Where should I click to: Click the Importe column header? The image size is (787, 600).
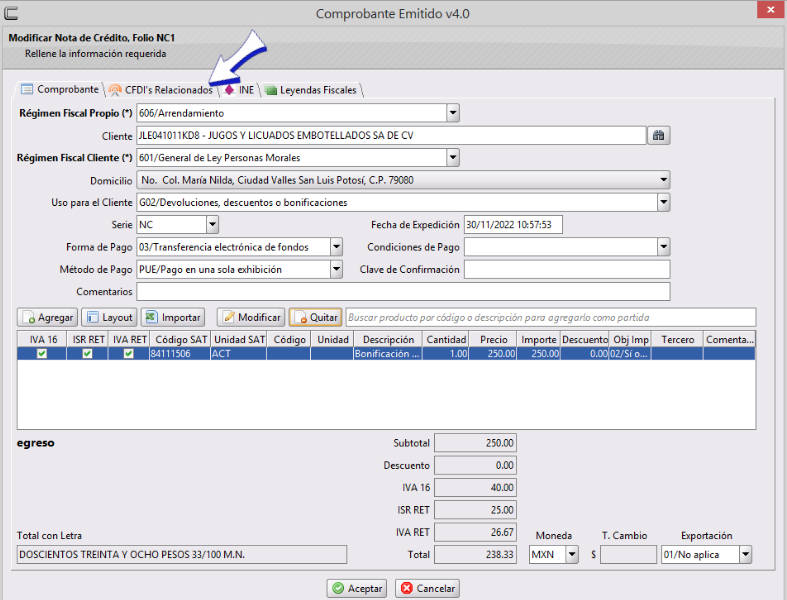point(539,339)
